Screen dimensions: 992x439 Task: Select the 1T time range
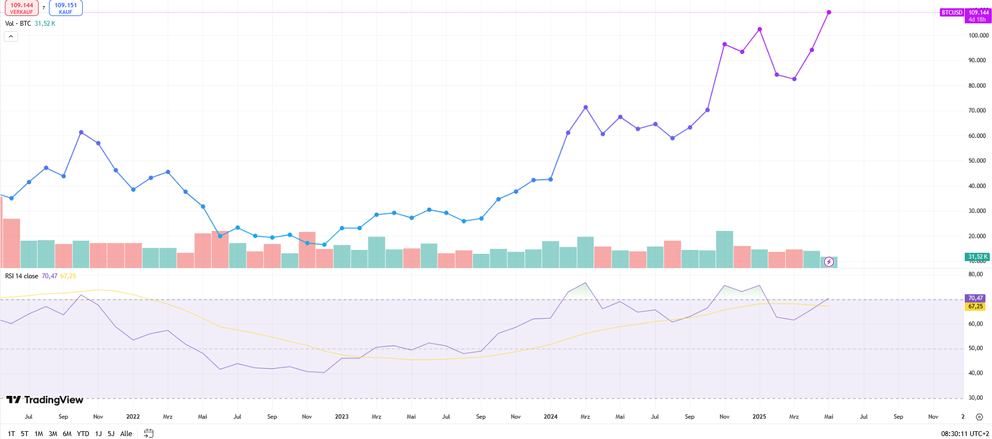[11, 433]
